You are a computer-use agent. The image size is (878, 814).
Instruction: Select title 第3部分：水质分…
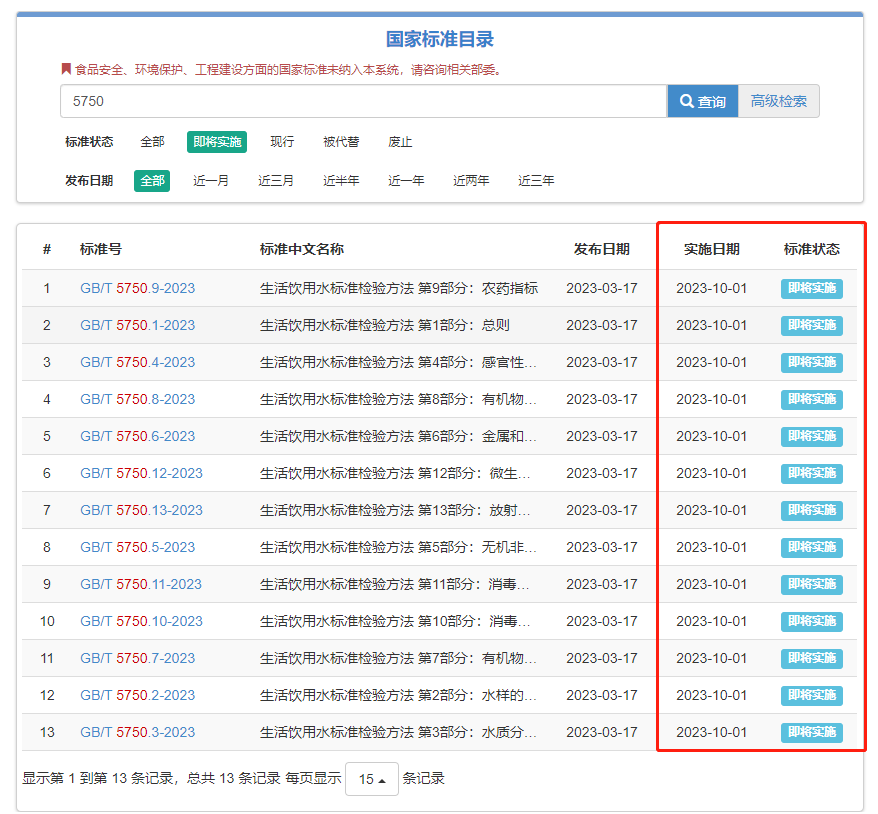click(x=478, y=732)
